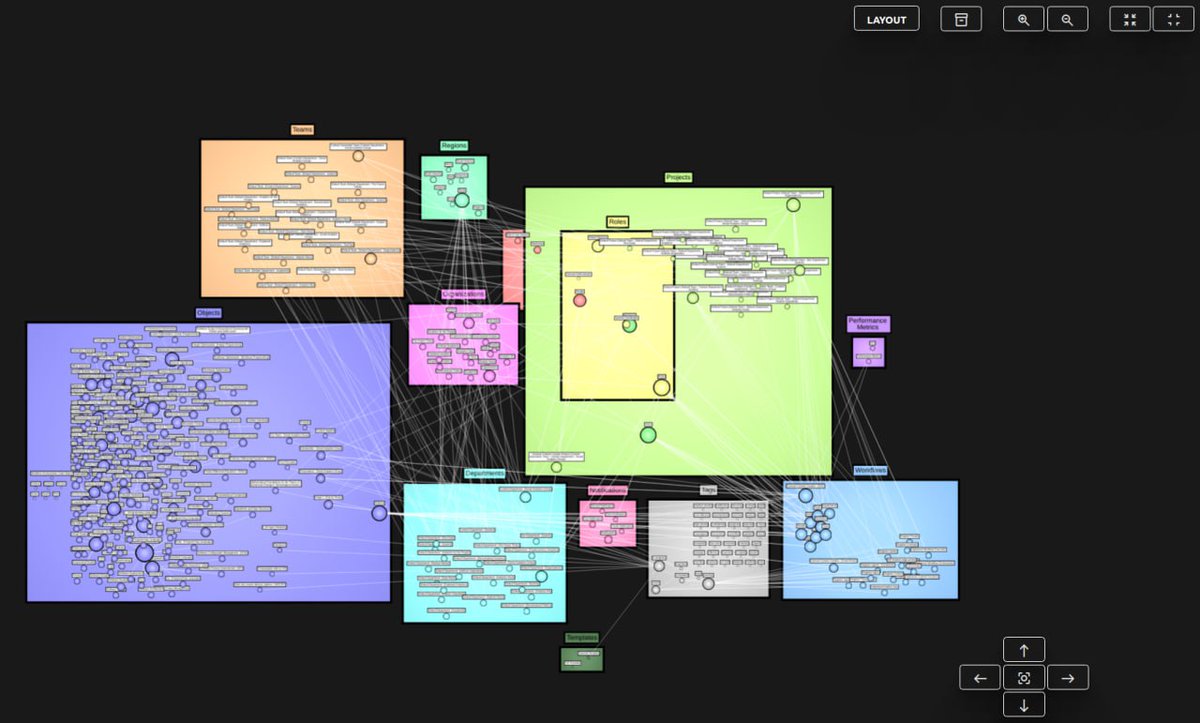Click the red circular node inside Roles

click(581, 297)
